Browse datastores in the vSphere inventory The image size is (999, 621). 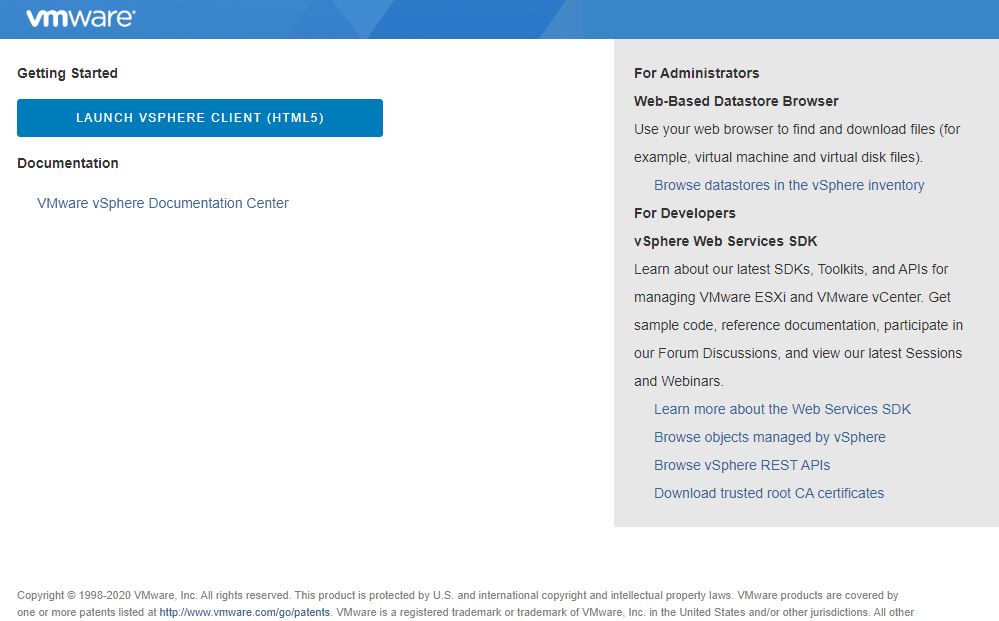coord(789,185)
